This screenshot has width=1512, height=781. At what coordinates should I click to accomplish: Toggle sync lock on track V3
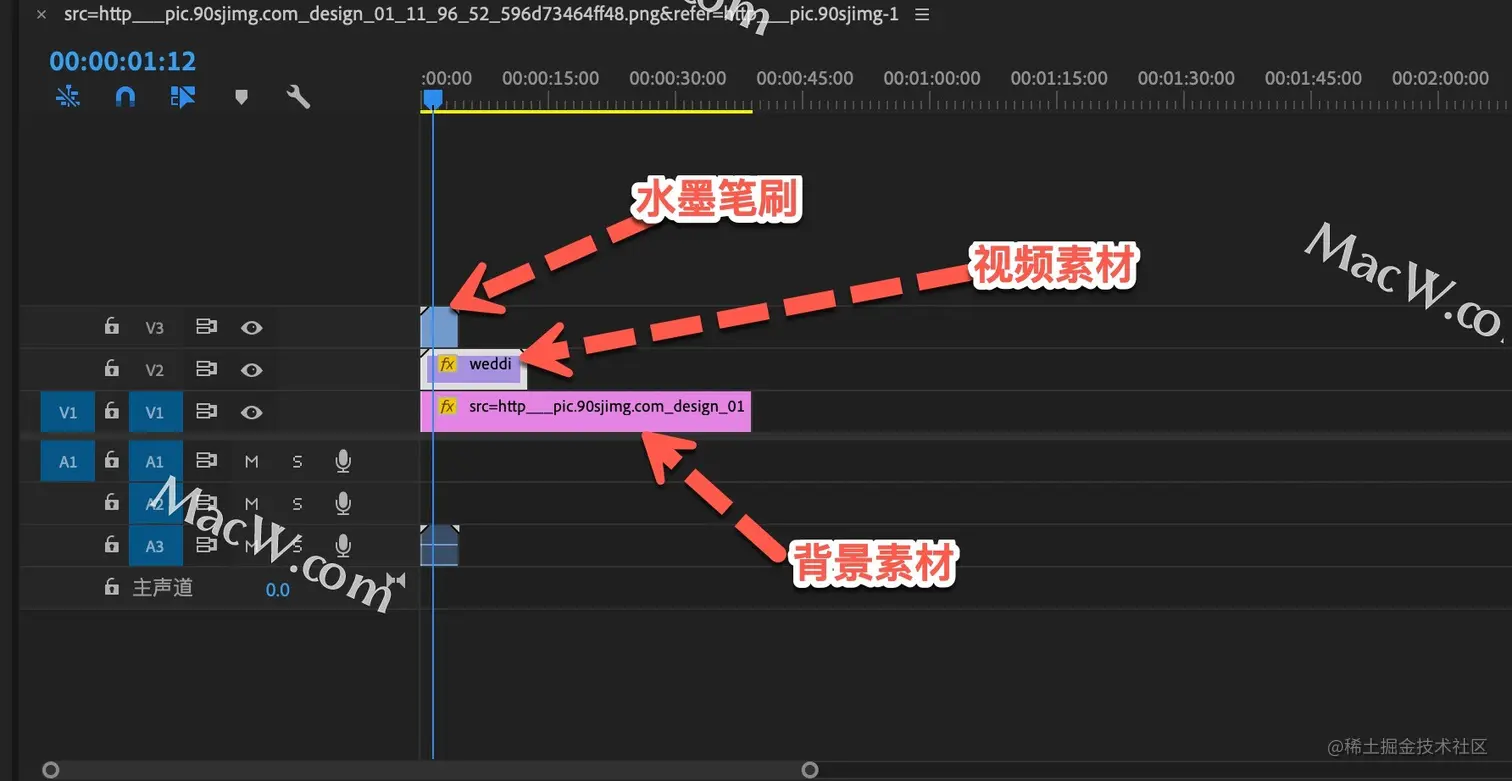pyautogui.click(x=206, y=327)
